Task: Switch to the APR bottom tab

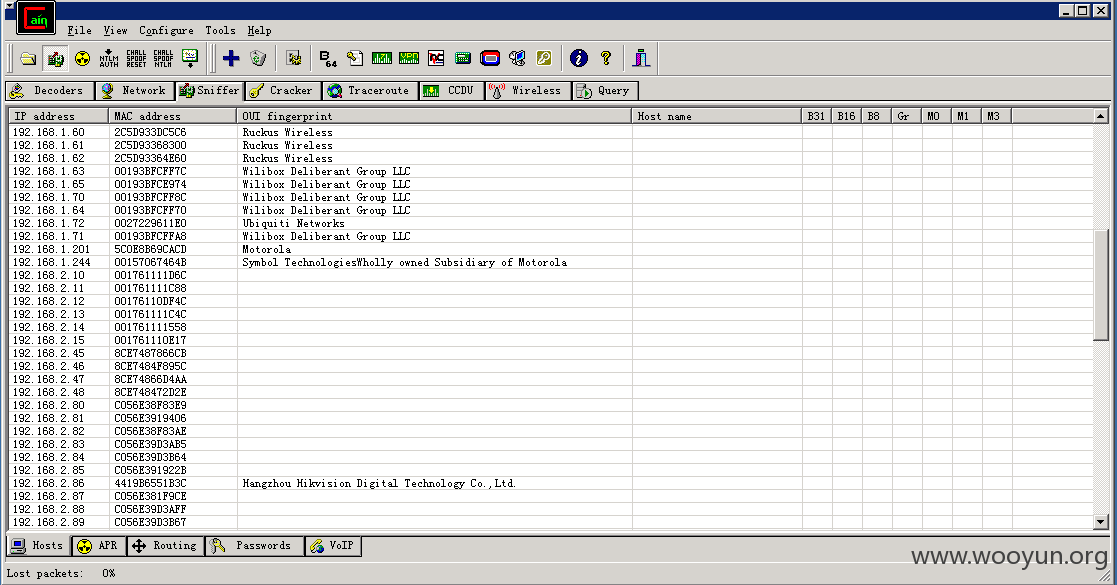Action: (98, 546)
